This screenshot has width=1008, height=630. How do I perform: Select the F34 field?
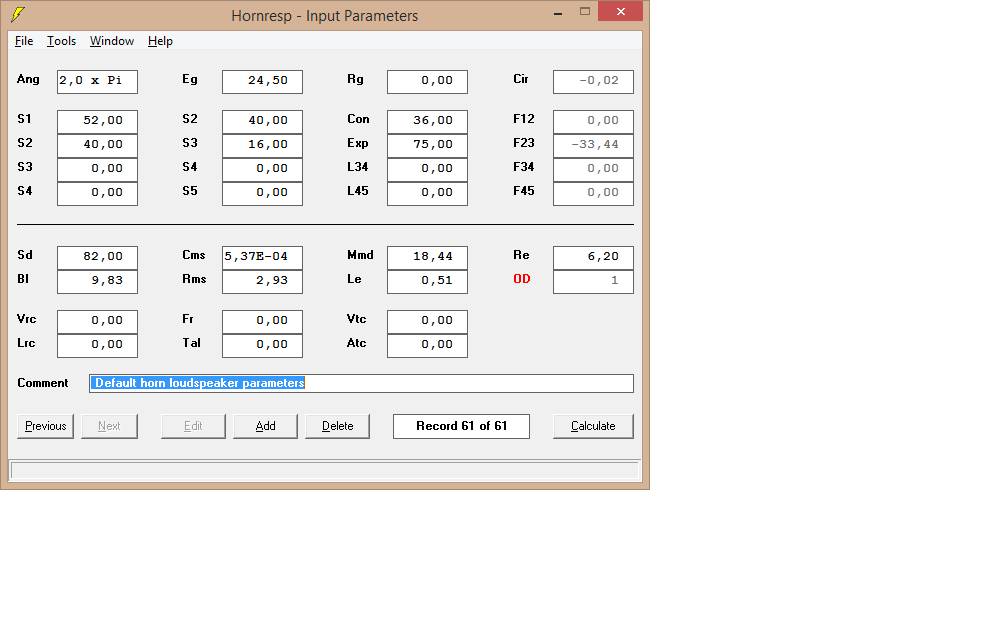coord(593,169)
